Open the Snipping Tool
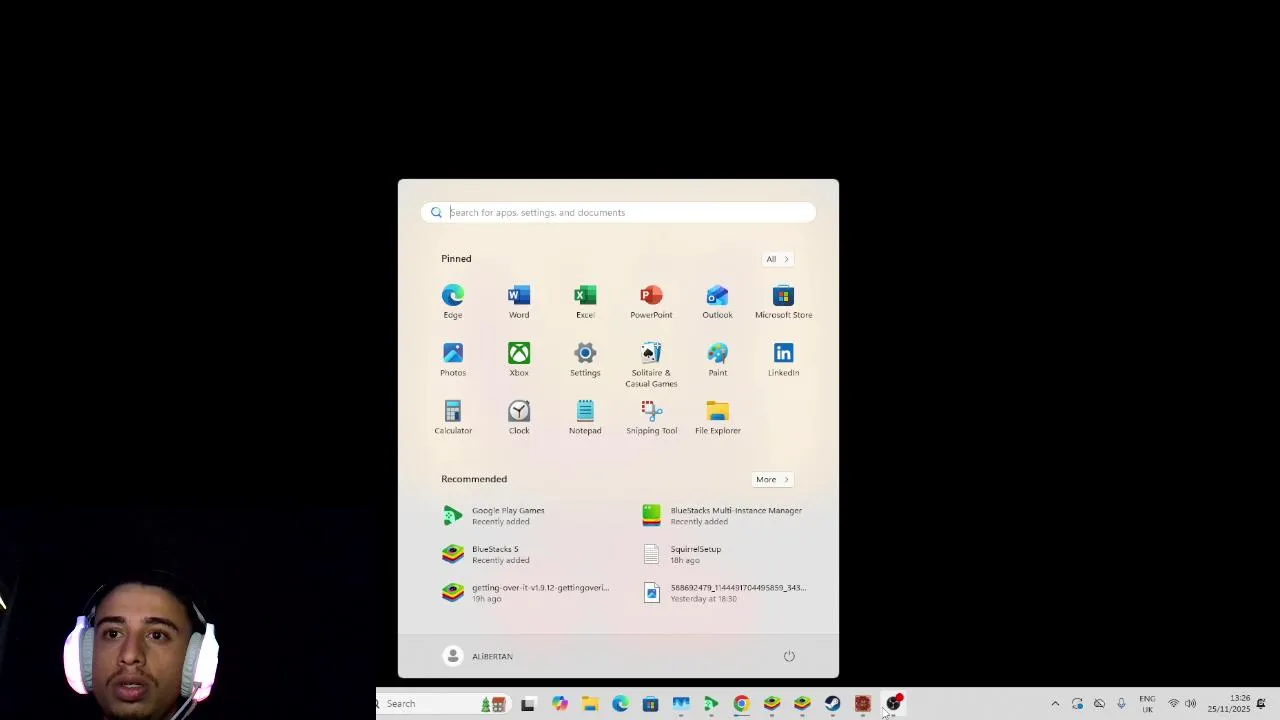 coord(651,418)
